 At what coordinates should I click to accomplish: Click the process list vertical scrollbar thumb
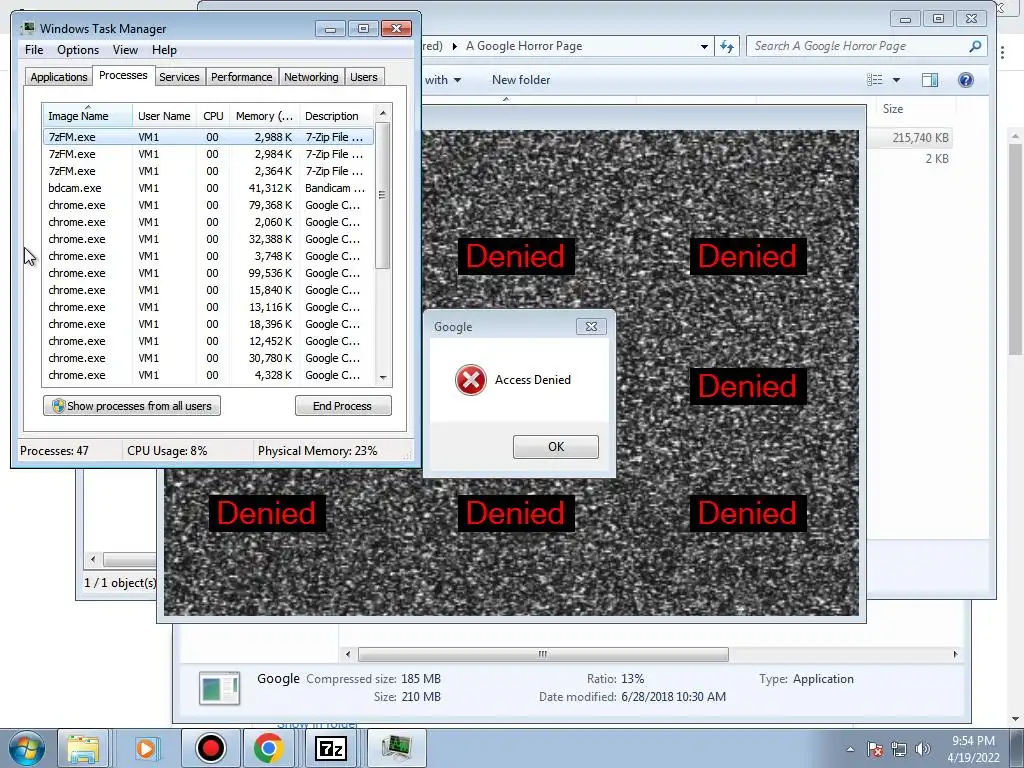(x=383, y=195)
